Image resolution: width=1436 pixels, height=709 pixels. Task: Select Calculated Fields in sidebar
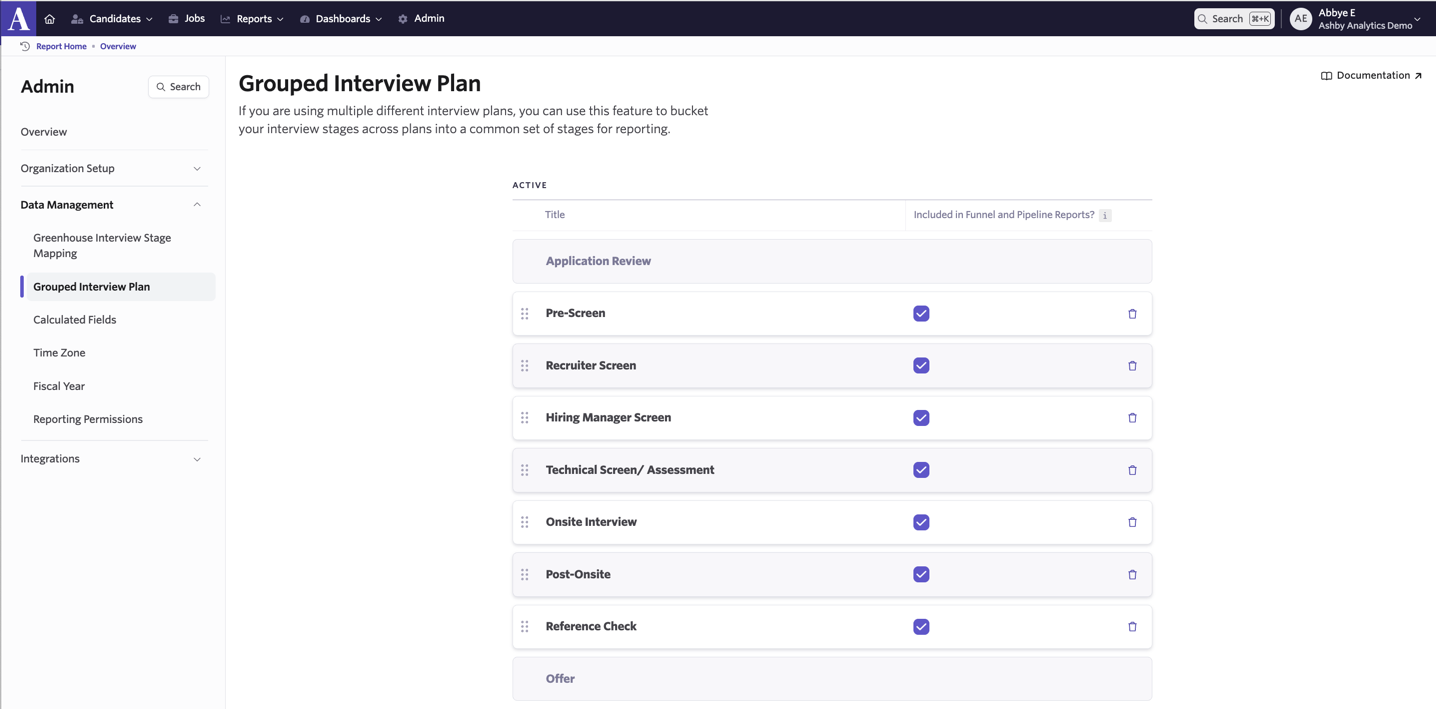coord(75,320)
